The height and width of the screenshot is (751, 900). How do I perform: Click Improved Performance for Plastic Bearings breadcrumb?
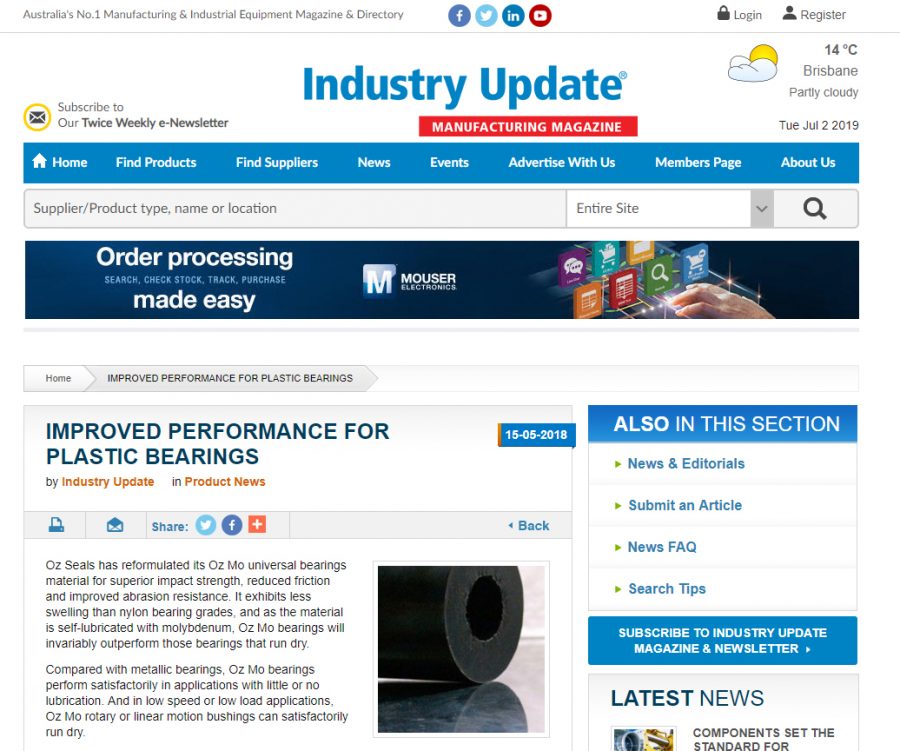[x=230, y=378]
